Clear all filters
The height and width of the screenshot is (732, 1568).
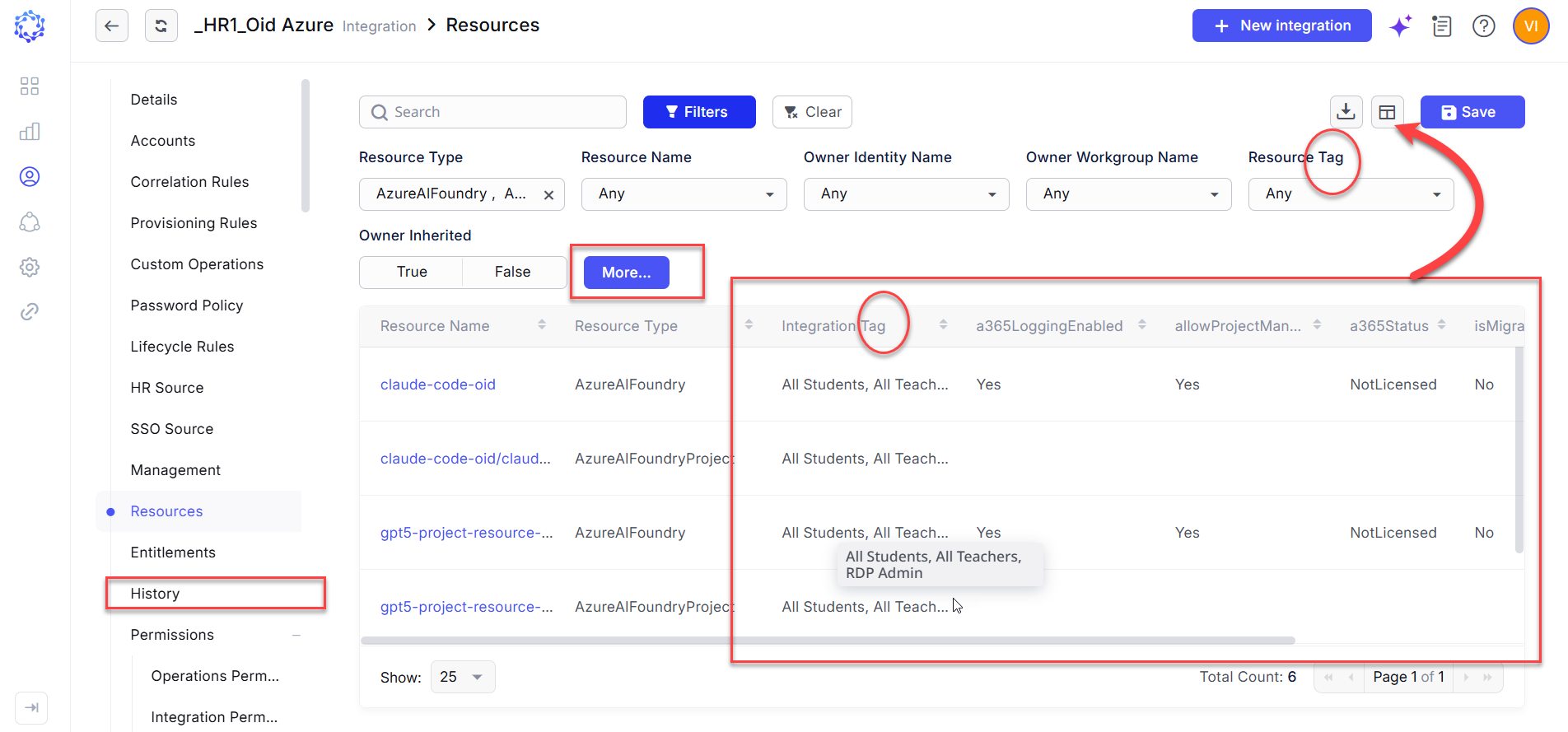[x=812, y=112]
